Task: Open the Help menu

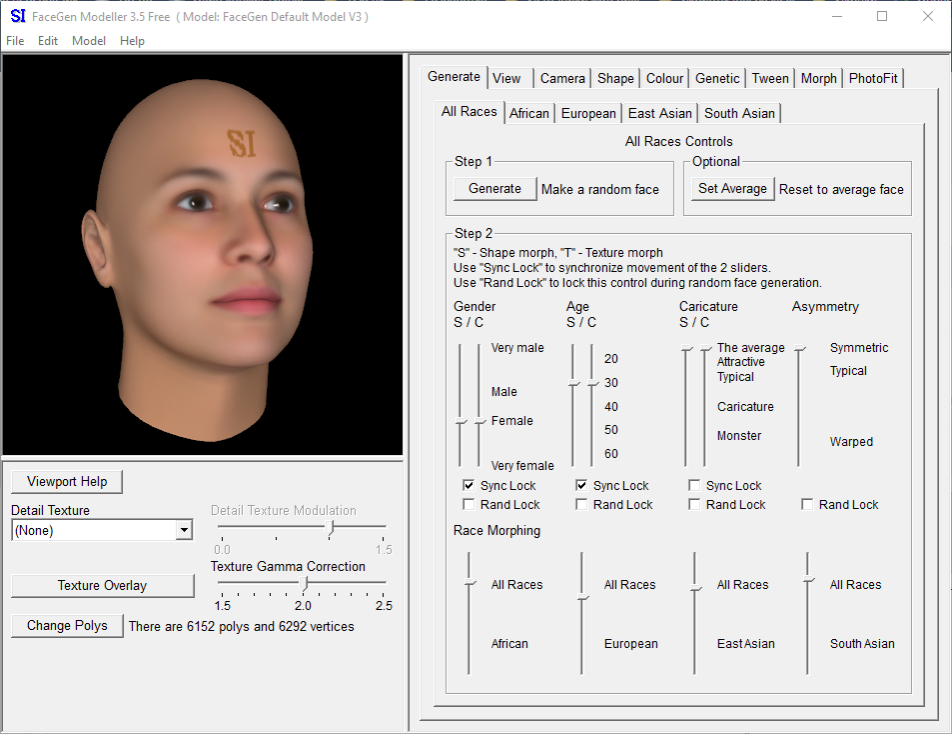Action: 132,41
